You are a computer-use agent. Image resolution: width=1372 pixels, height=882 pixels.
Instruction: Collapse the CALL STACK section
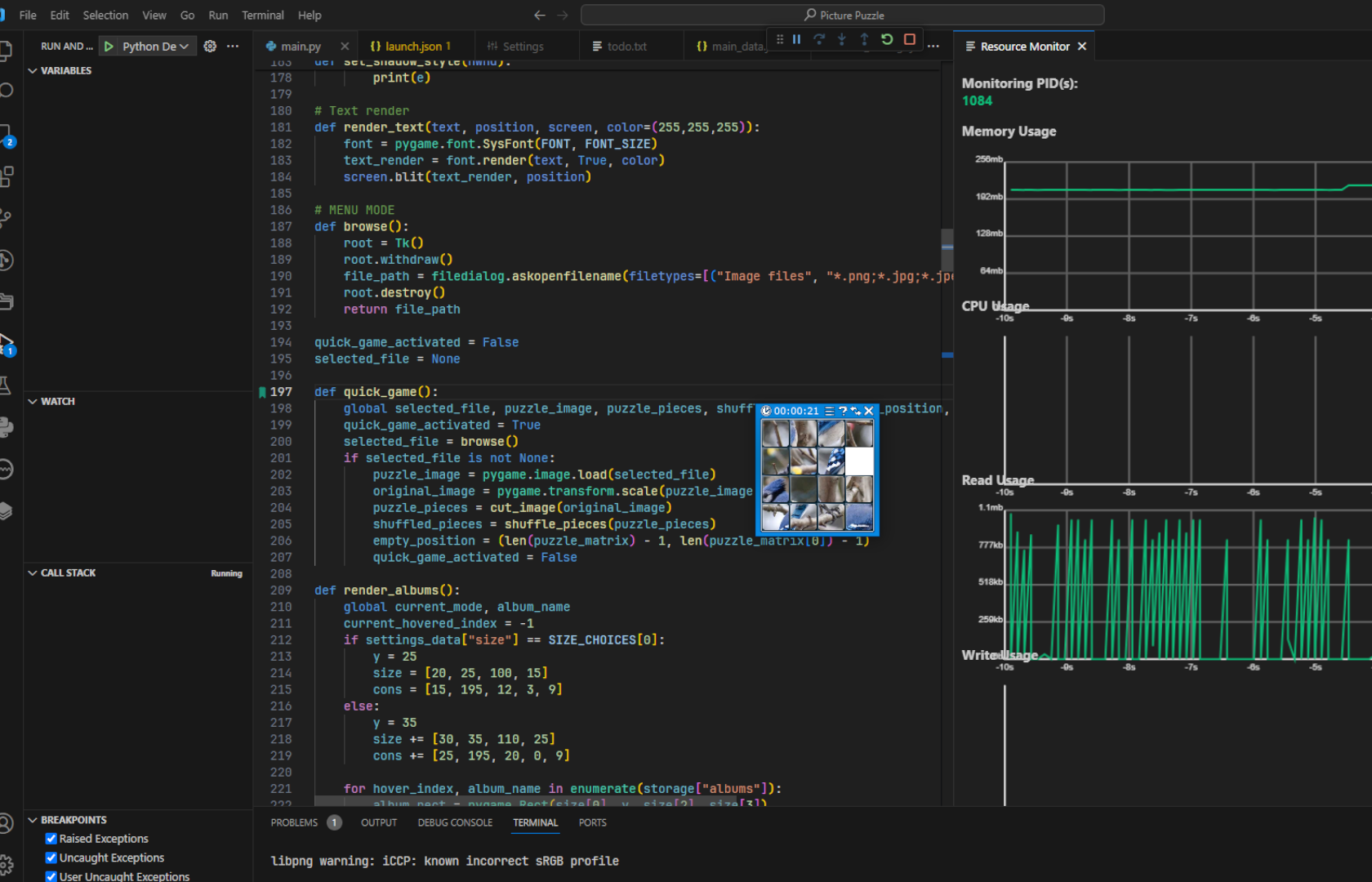(x=68, y=573)
